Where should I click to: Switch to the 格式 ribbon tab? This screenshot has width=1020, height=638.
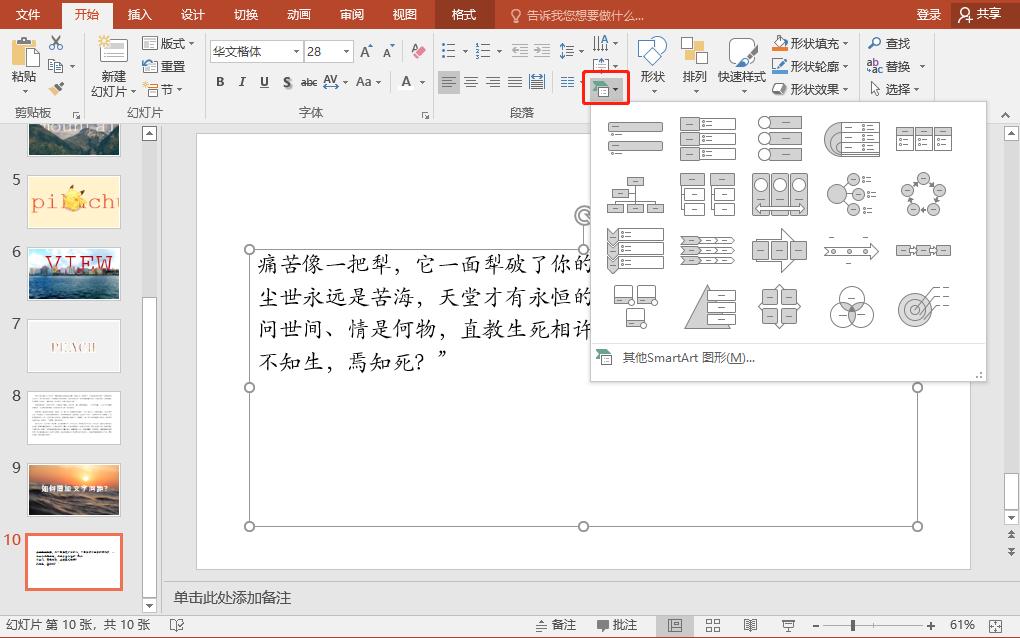coord(462,15)
